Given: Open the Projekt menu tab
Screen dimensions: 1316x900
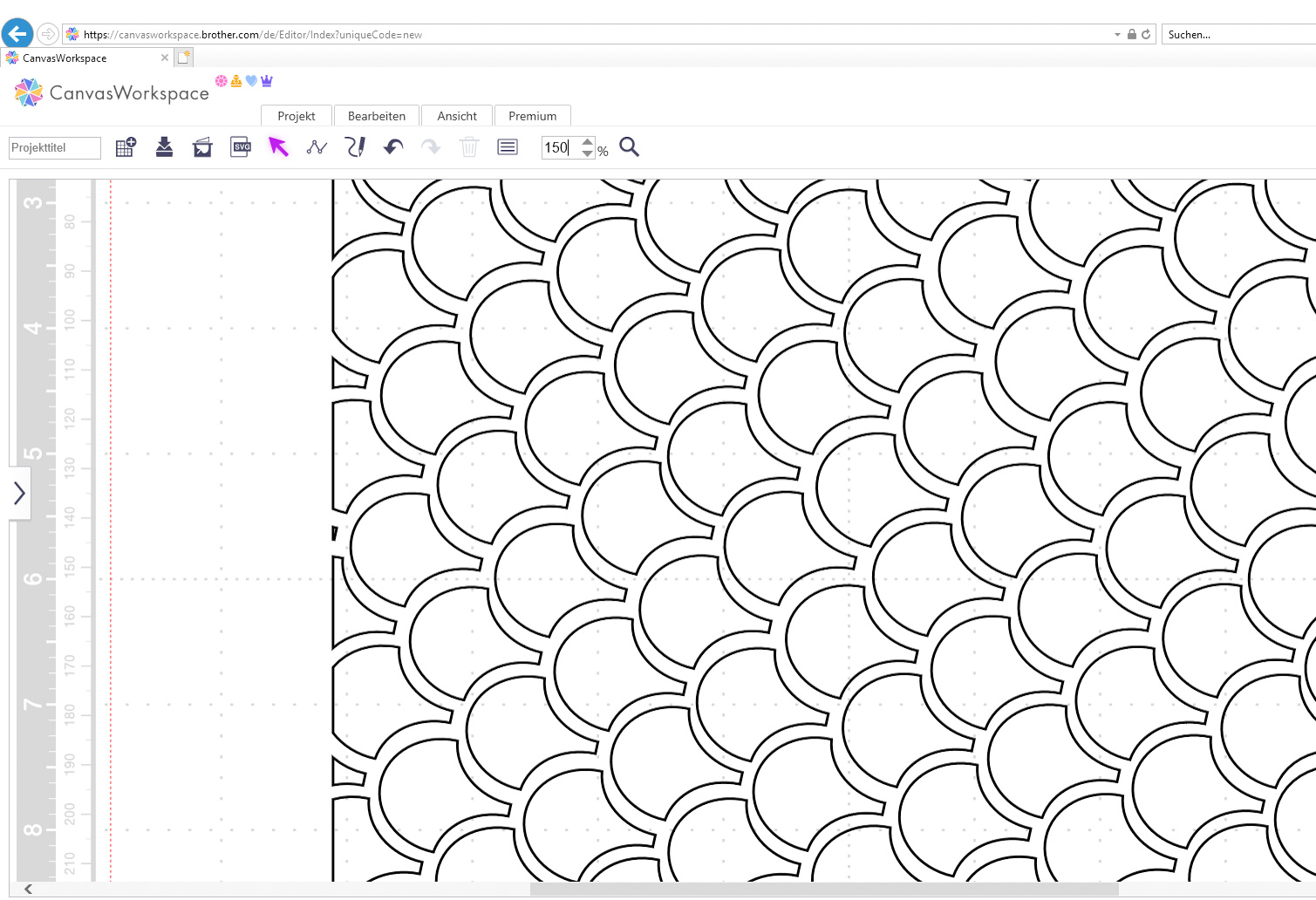Looking at the screenshot, I should click(x=297, y=116).
